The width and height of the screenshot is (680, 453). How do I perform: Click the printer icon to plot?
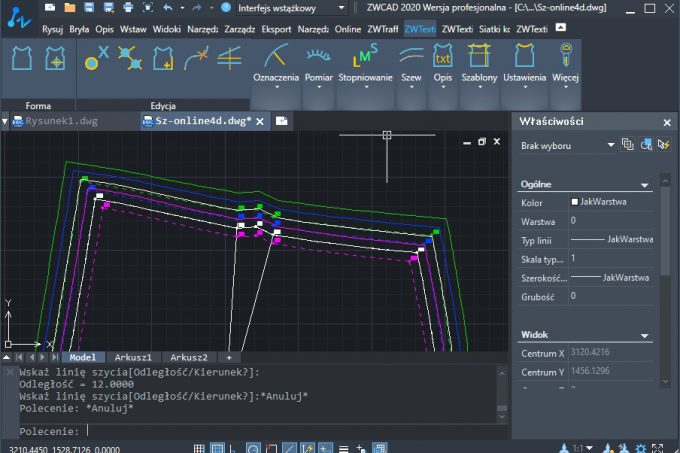pos(128,7)
